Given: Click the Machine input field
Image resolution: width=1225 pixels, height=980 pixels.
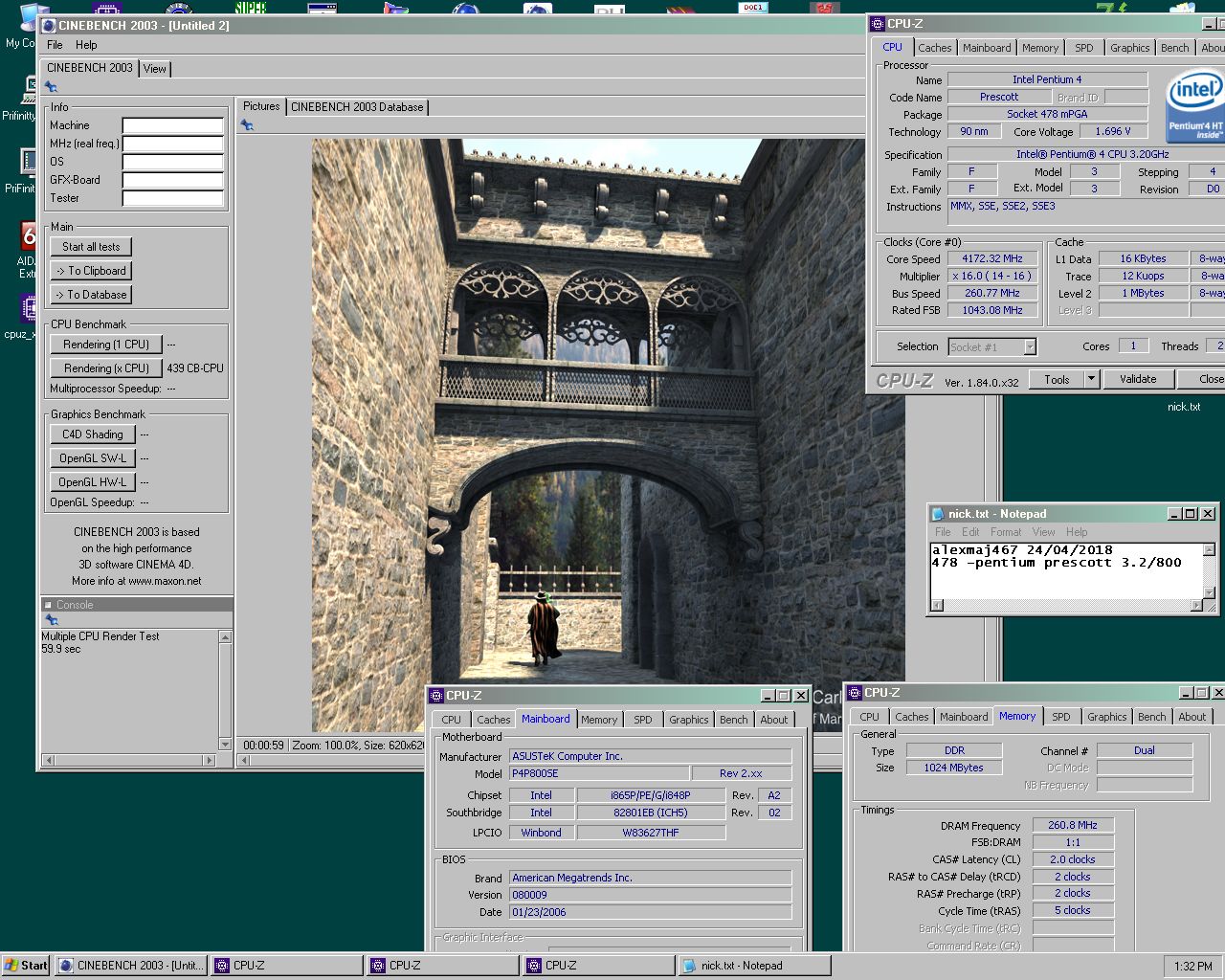Looking at the screenshot, I should (x=172, y=125).
